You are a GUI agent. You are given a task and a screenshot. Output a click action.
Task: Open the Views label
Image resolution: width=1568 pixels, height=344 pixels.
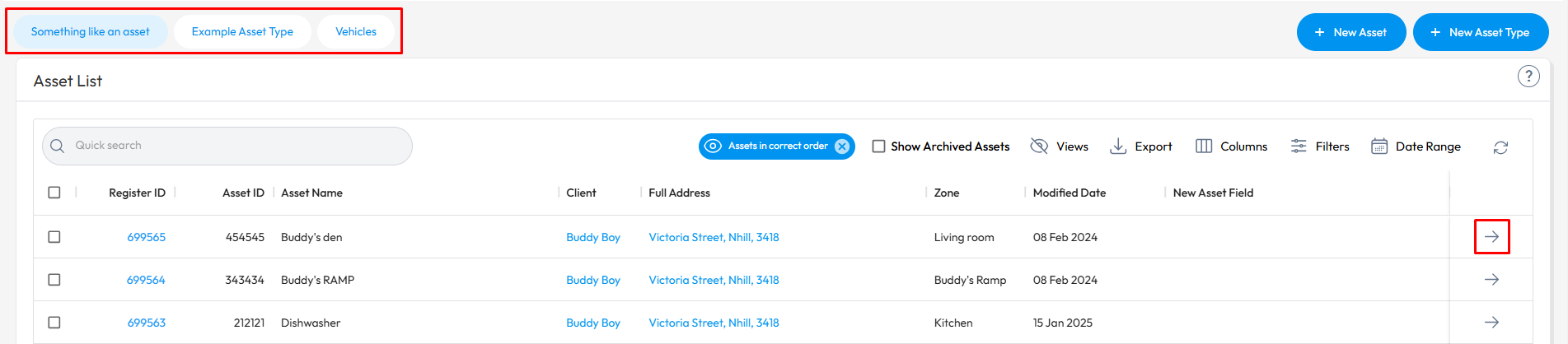click(1072, 146)
